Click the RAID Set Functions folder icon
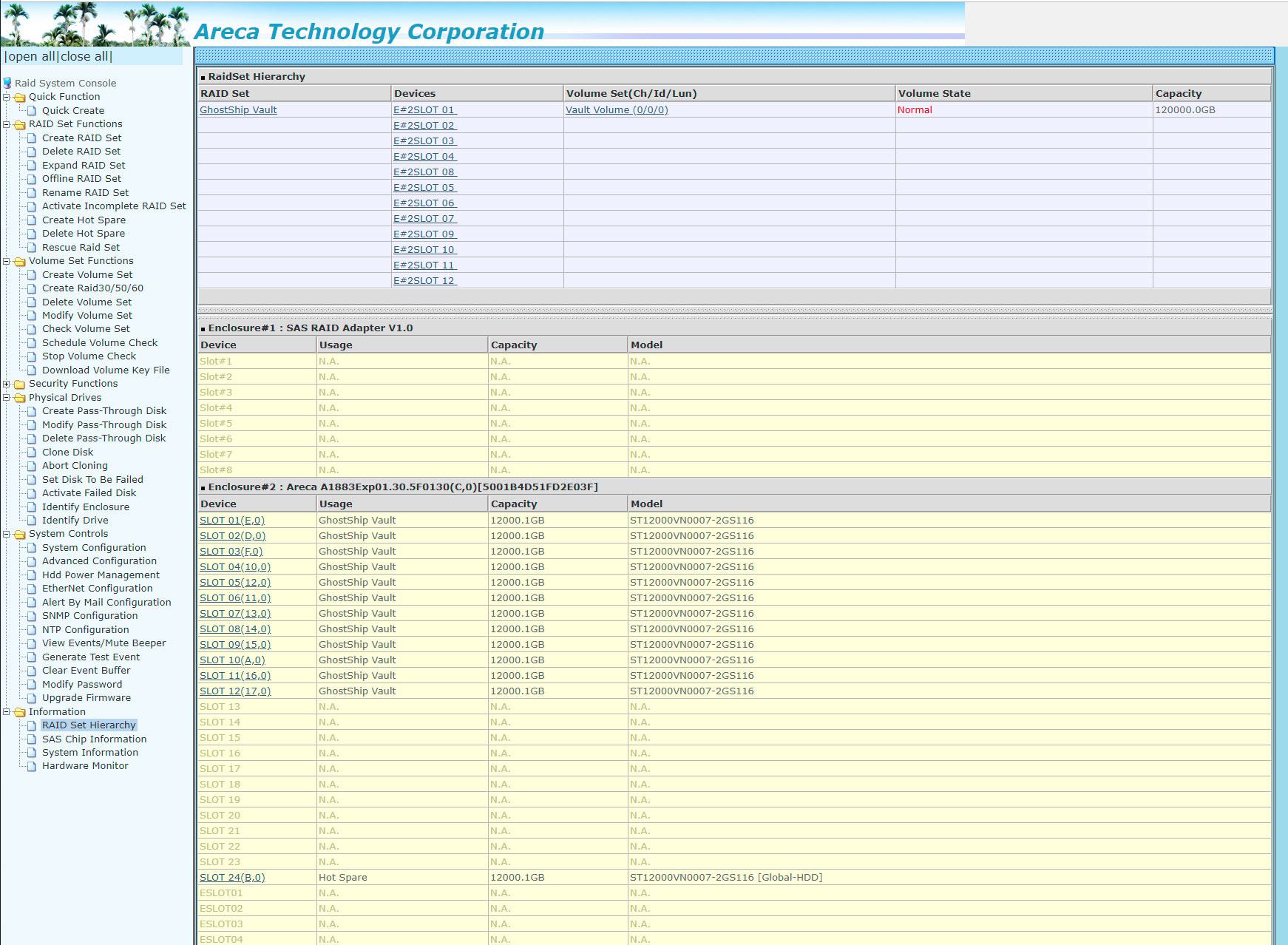This screenshot has width=1288, height=945. (x=20, y=124)
